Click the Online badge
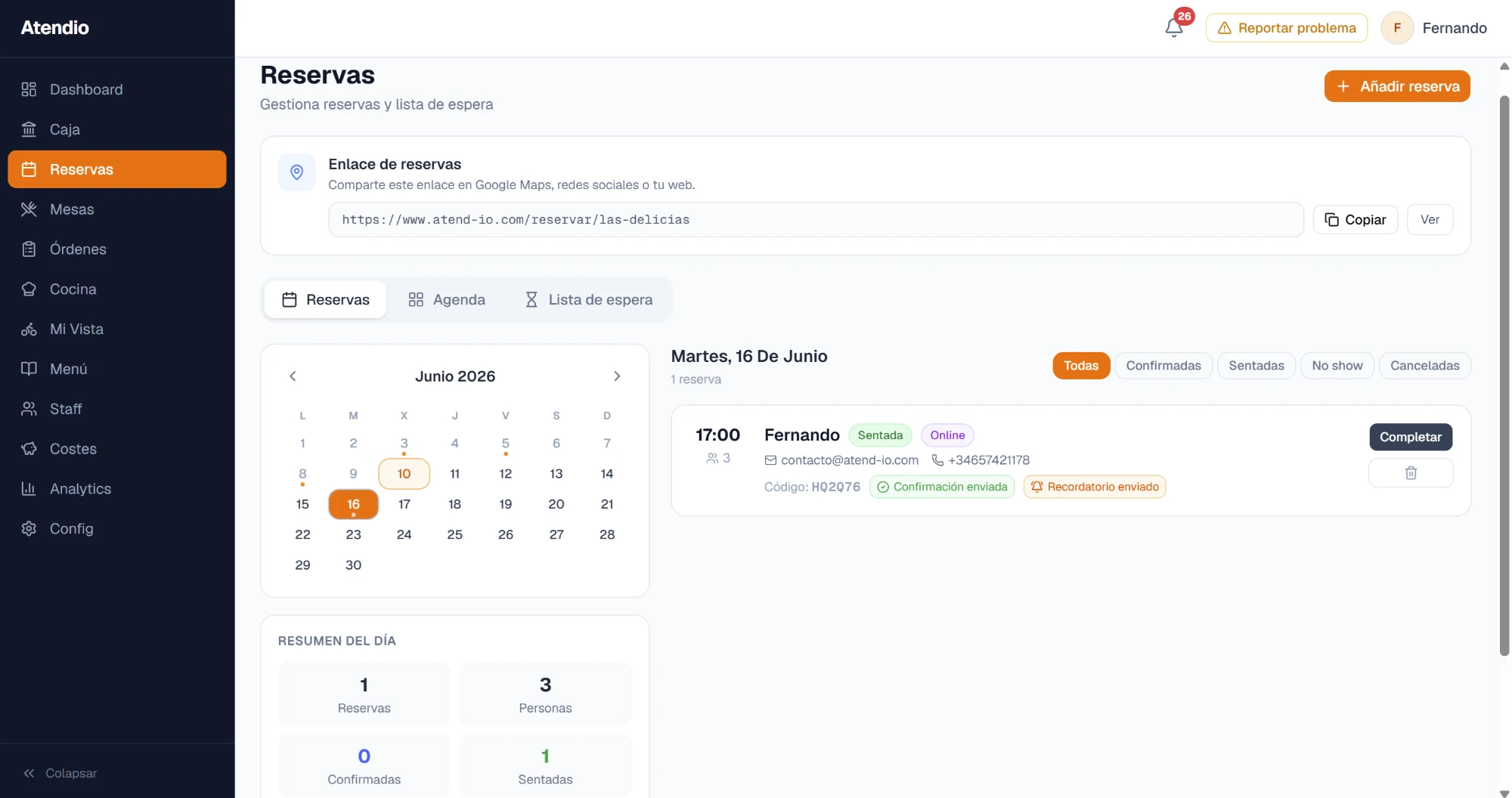The height and width of the screenshot is (798, 1512). 947,435
